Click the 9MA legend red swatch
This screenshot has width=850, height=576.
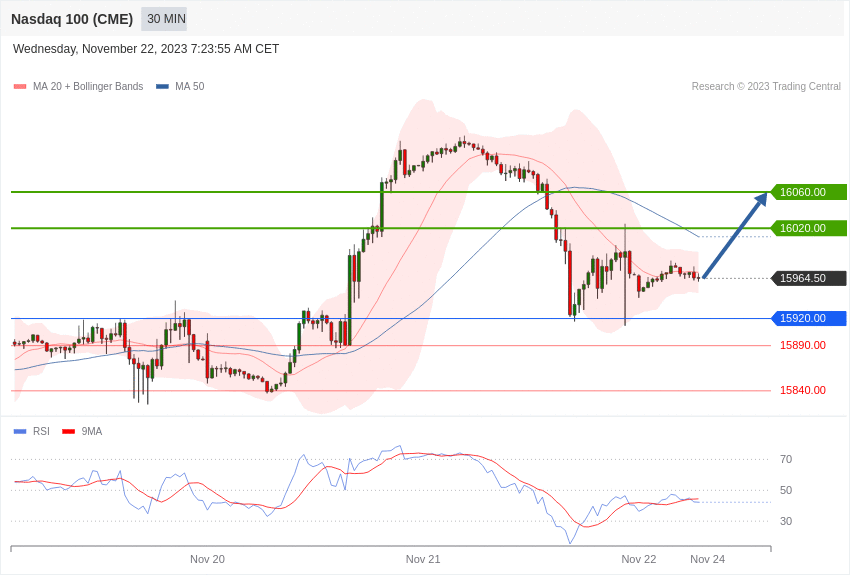(x=69, y=432)
